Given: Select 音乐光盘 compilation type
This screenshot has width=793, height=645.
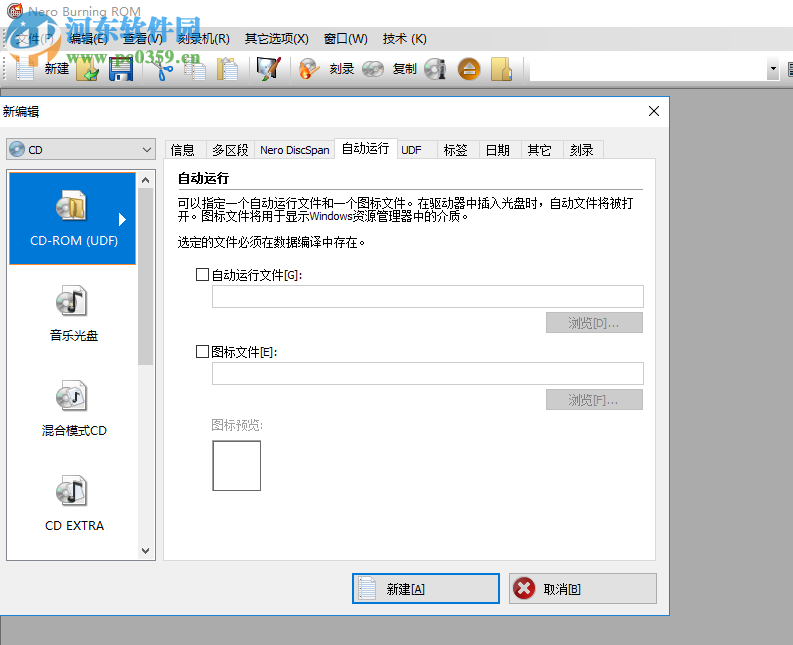Looking at the screenshot, I should click(72, 314).
